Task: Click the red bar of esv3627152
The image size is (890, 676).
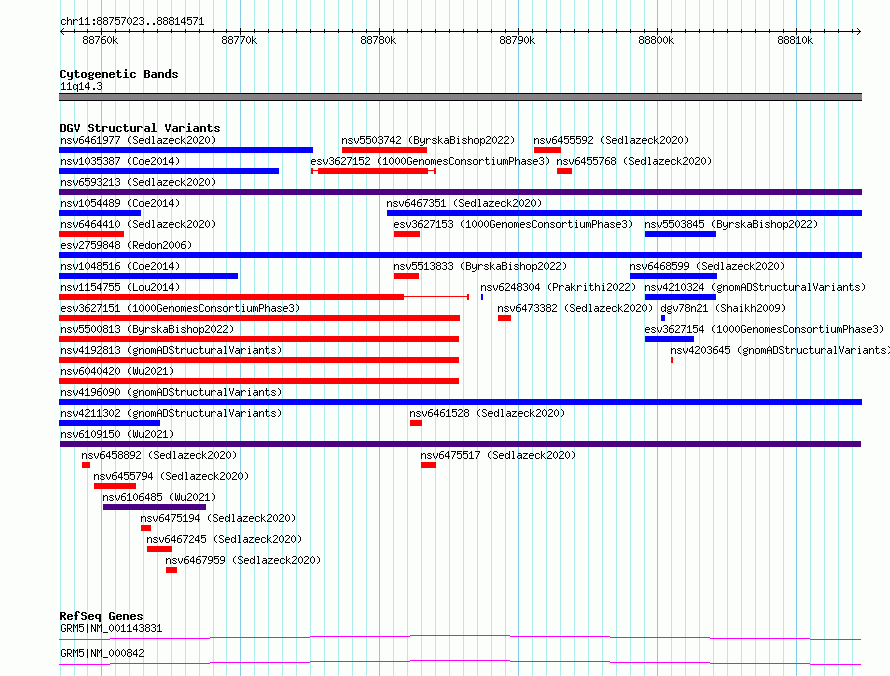Action: click(x=373, y=171)
